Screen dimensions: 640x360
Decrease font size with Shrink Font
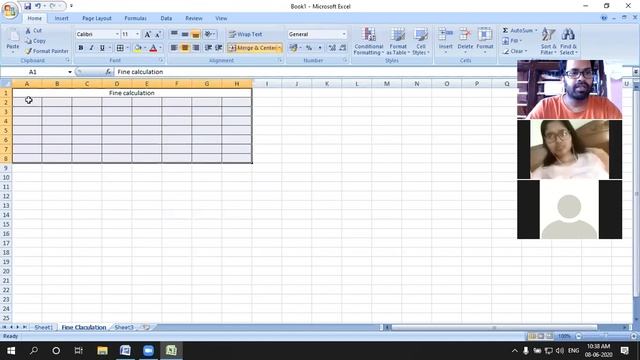(158, 34)
